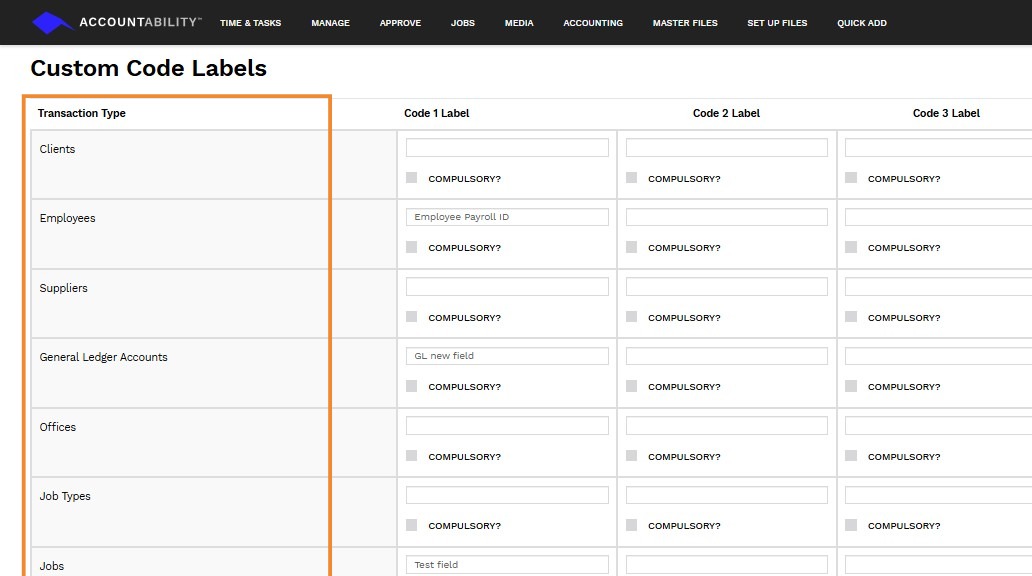The height and width of the screenshot is (576, 1032).
Task: Check Compulsory for Suppliers Code 2
Action: point(632,317)
